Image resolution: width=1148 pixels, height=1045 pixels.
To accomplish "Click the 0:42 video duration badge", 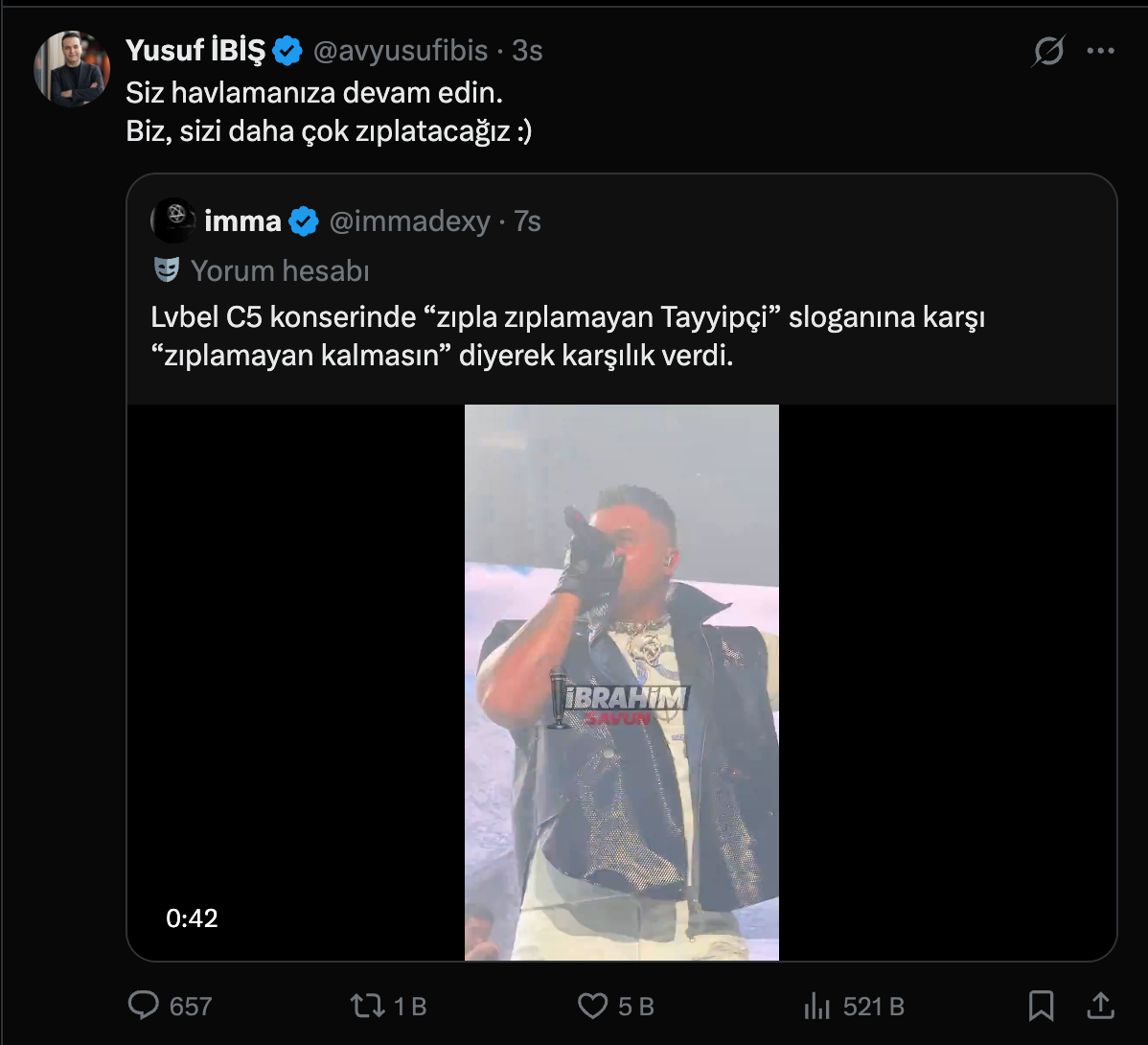I will pos(192,918).
